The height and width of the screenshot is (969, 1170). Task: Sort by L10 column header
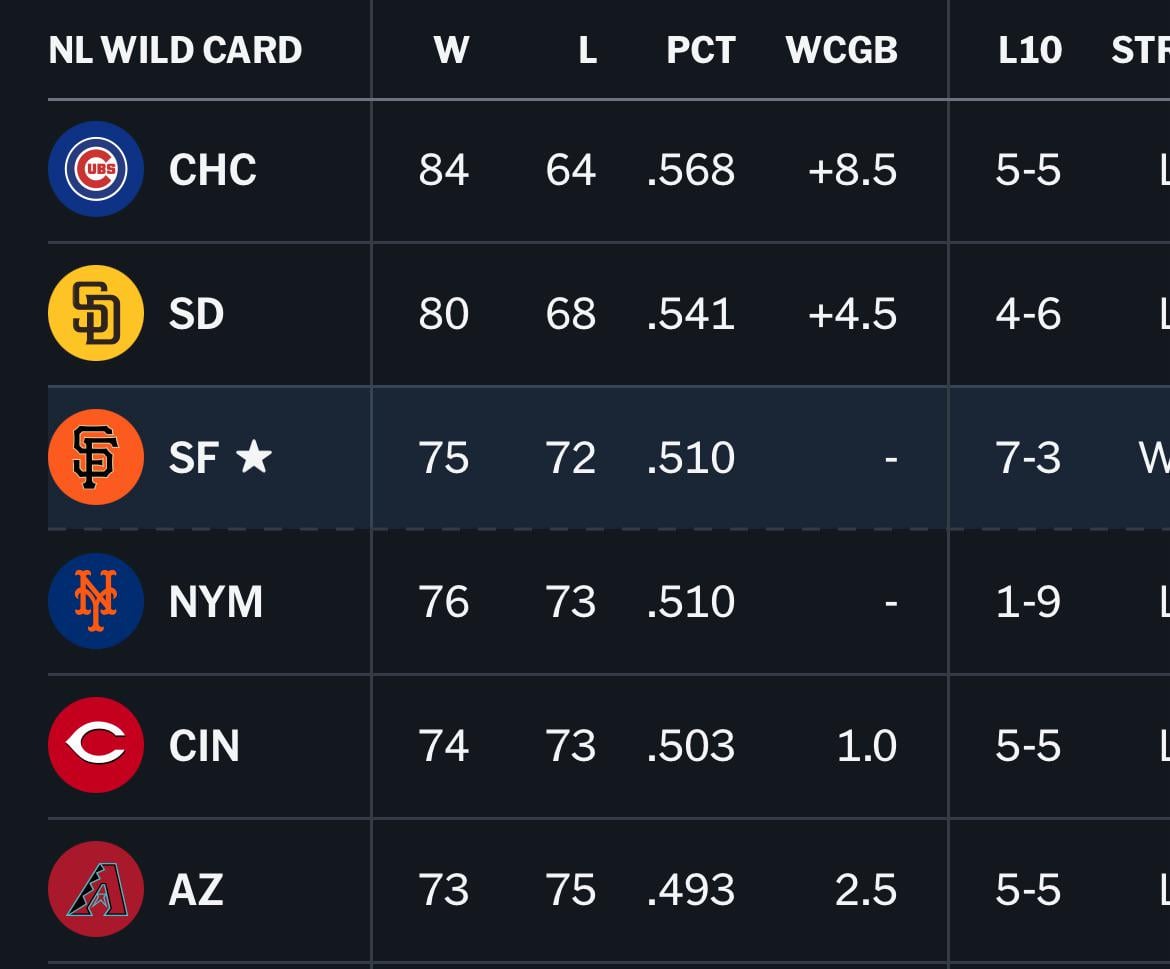coord(1029,50)
